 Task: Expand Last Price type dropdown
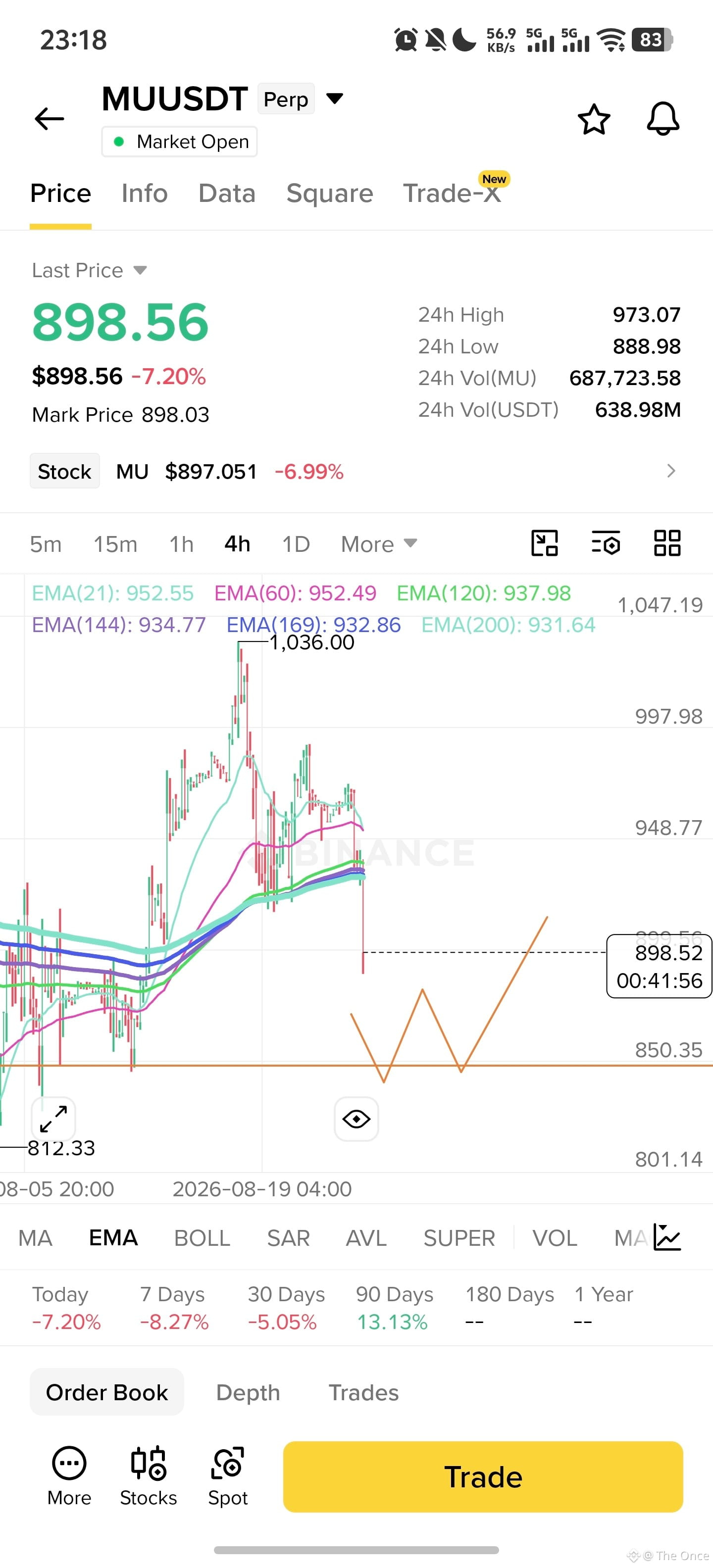click(x=140, y=270)
